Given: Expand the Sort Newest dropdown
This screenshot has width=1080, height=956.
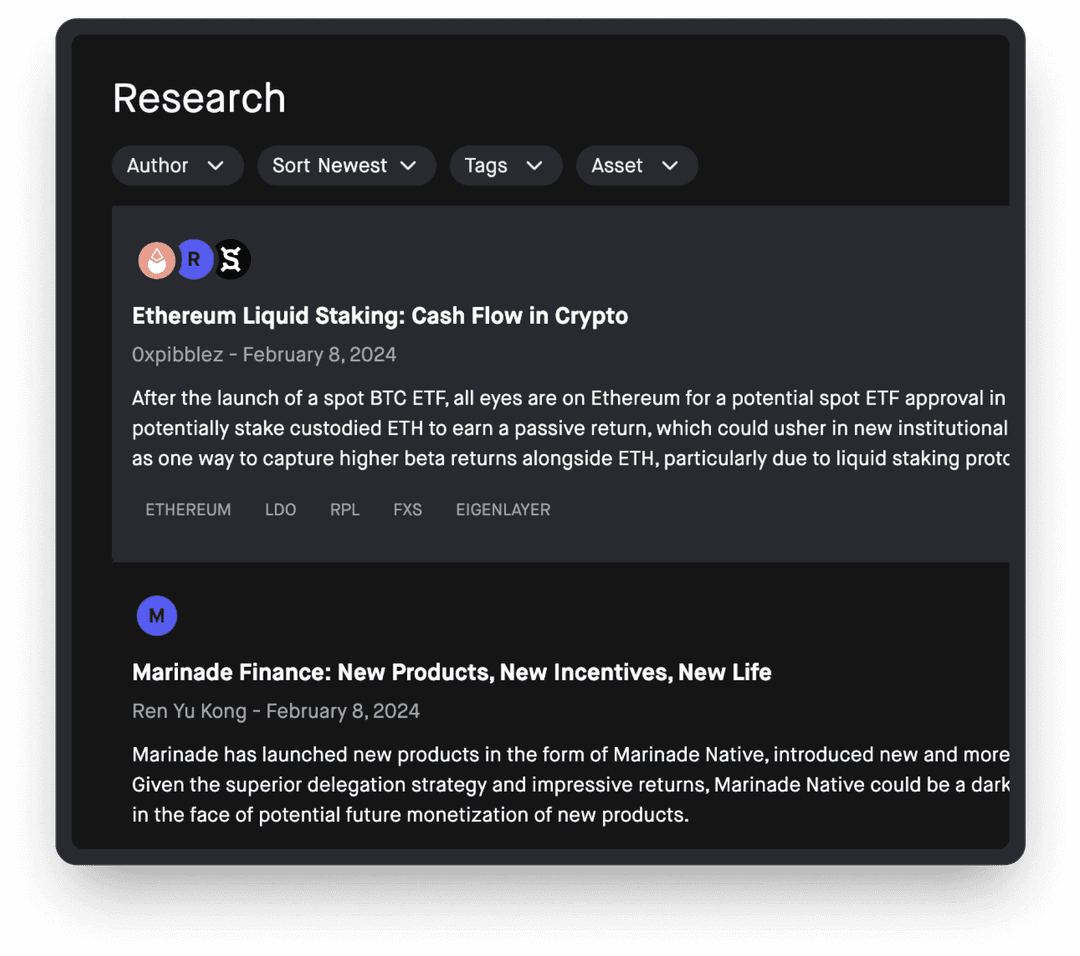Looking at the screenshot, I should tap(345, 165).
